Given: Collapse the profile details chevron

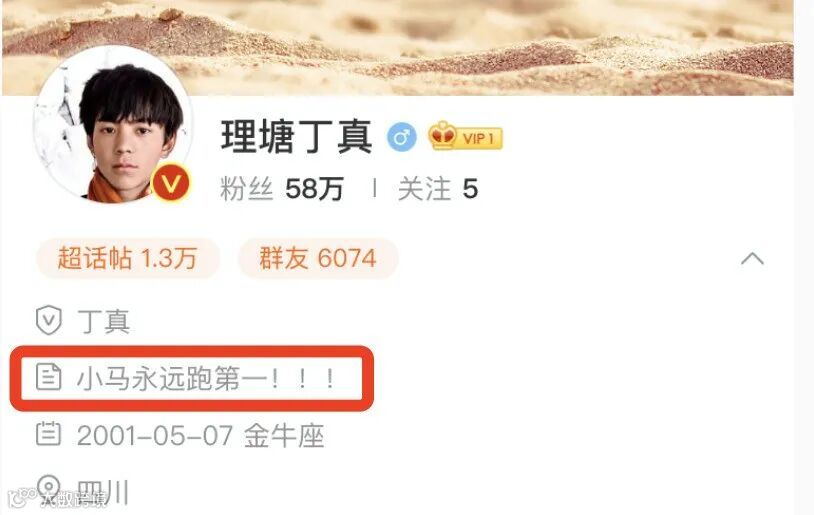Looking at the screenshot, I should 752,258.
